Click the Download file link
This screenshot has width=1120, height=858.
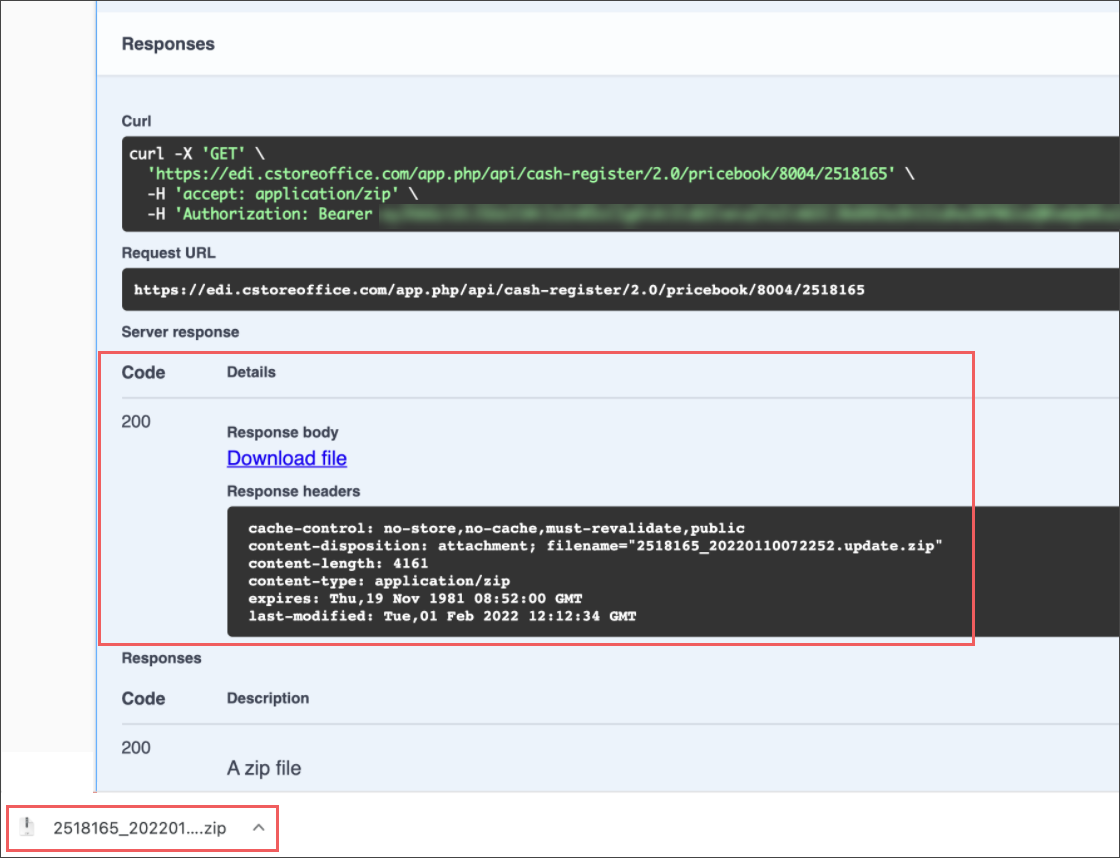[x=287, y=458]
